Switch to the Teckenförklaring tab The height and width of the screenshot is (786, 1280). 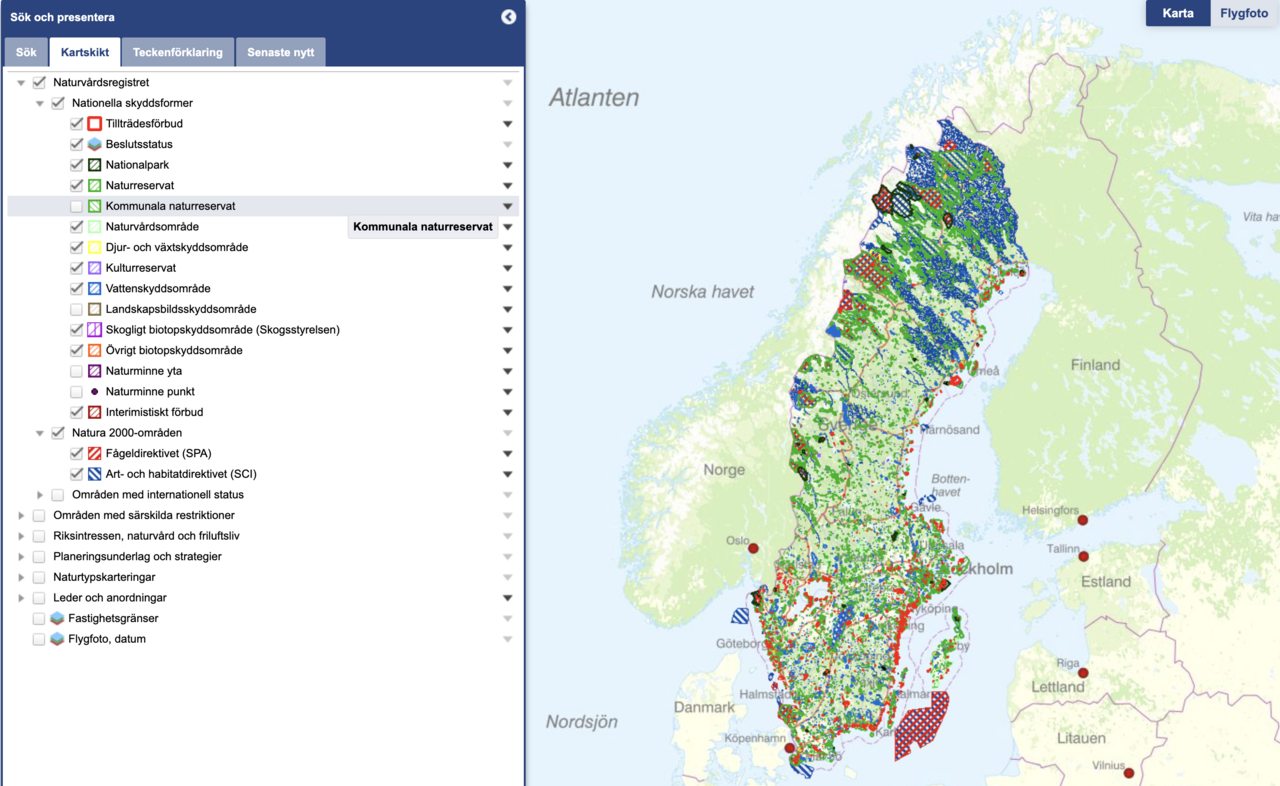coord(178,52)
